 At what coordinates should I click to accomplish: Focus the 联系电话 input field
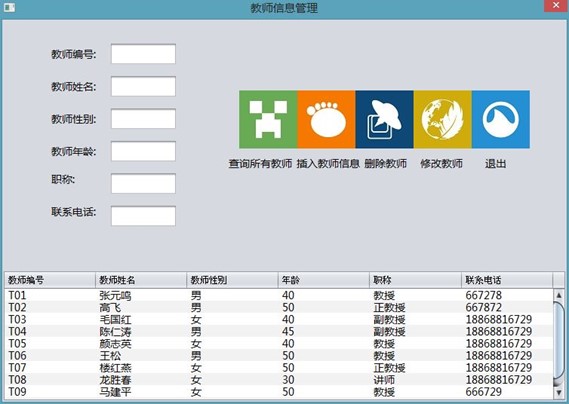pos(143,216)
